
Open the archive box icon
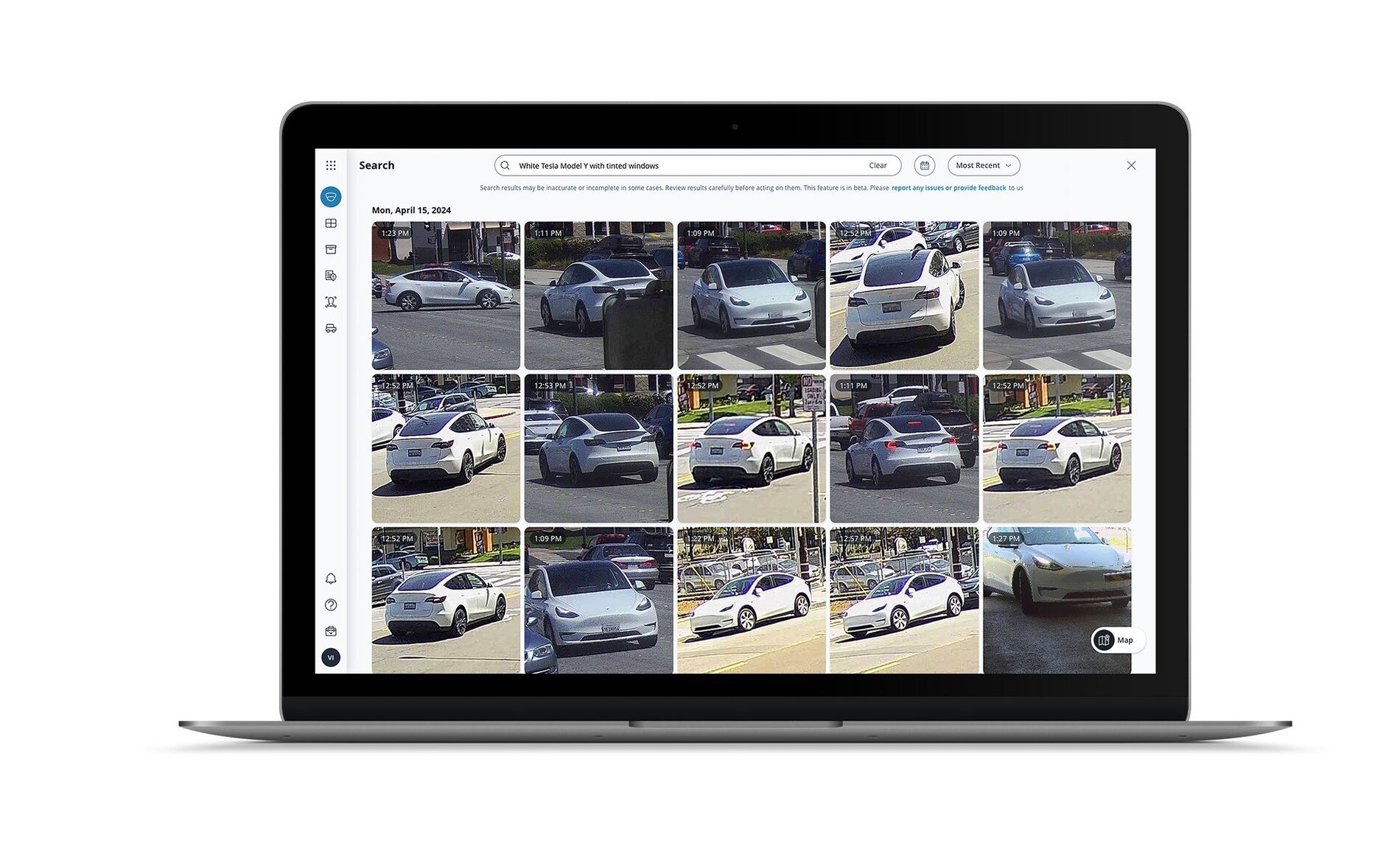331,249
